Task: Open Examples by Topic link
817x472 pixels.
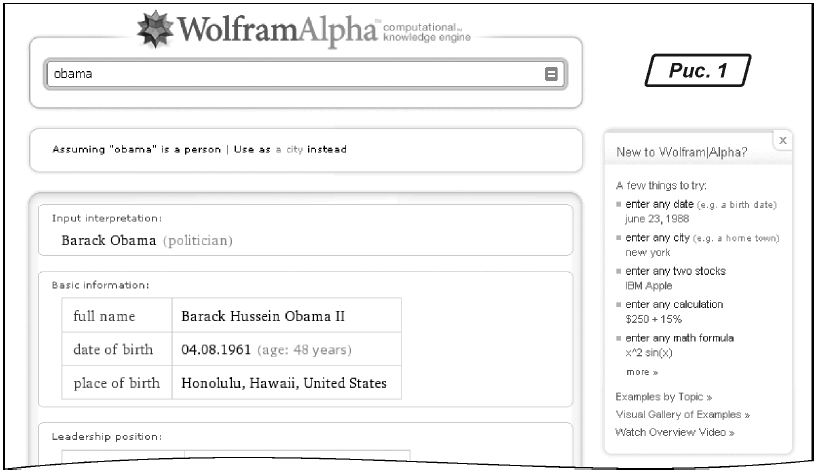Action: pyautogui.click(x=662, y=396)
